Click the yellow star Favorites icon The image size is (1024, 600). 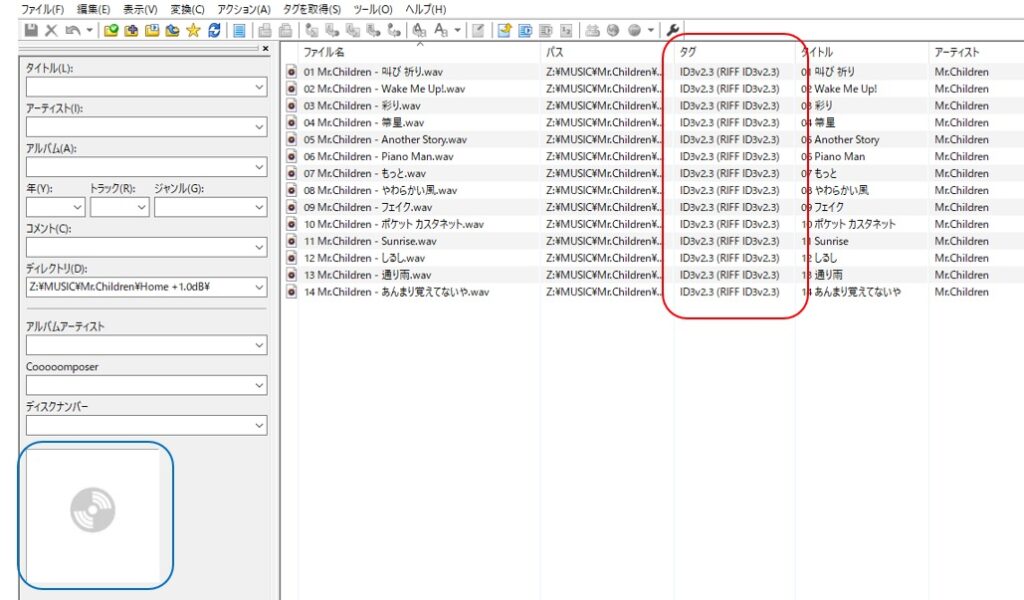(x=193, y=30)
